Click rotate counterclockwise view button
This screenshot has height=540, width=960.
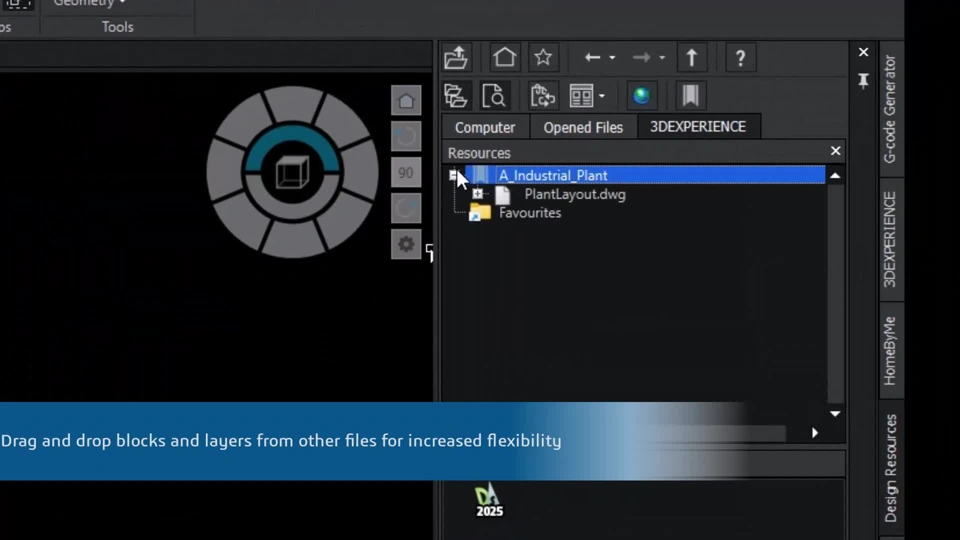pyautogui.click(x=406, y=137)
